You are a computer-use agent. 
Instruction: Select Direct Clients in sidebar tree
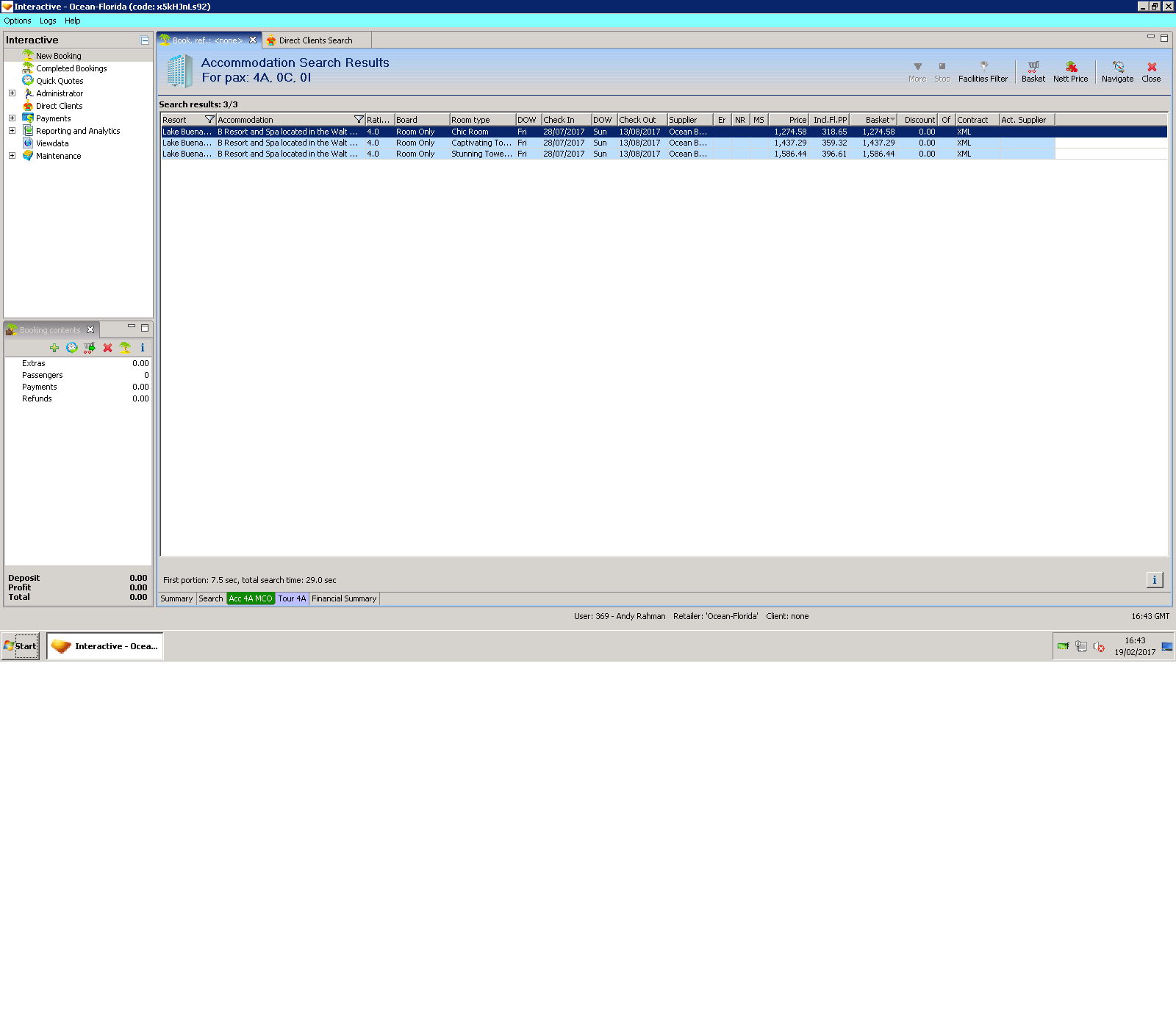(x=59, y=106)
